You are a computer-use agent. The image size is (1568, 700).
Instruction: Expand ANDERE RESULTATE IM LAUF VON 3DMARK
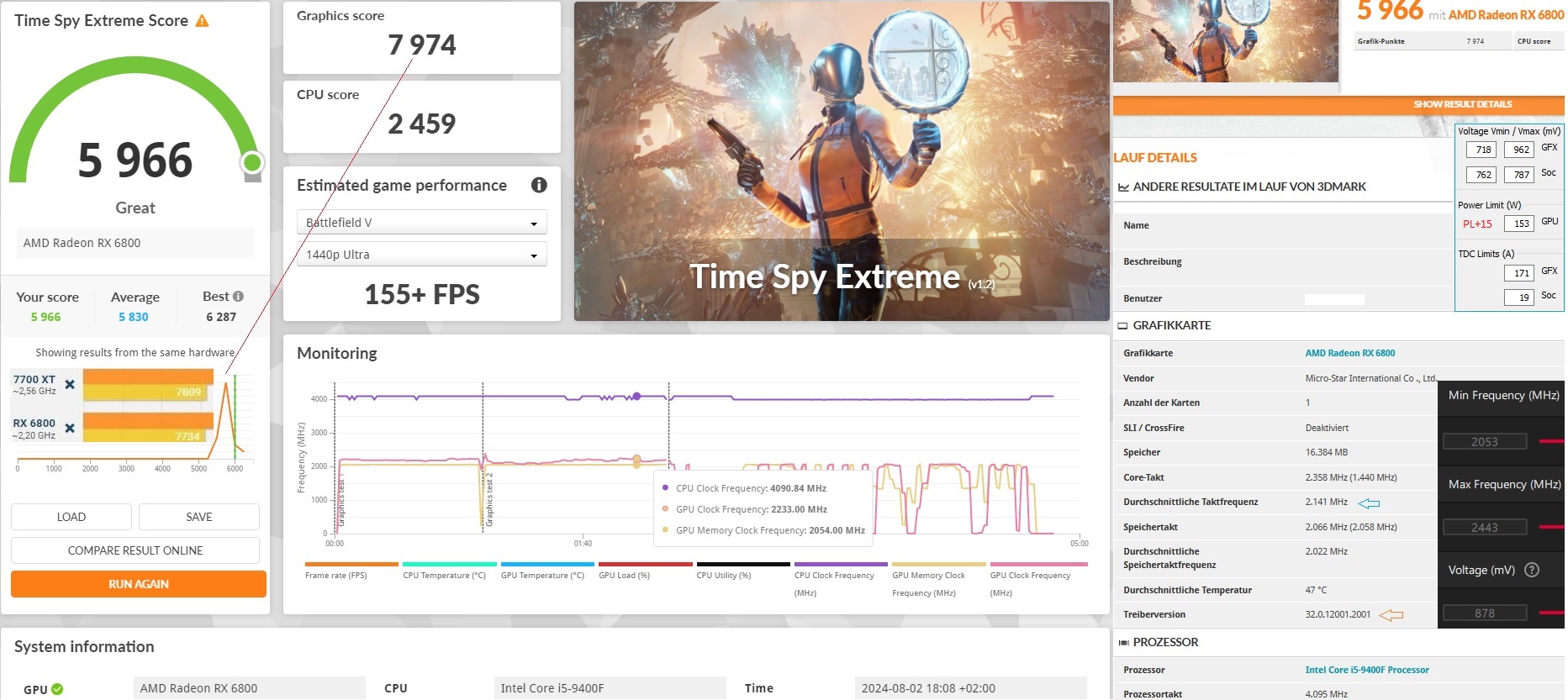1249,187
